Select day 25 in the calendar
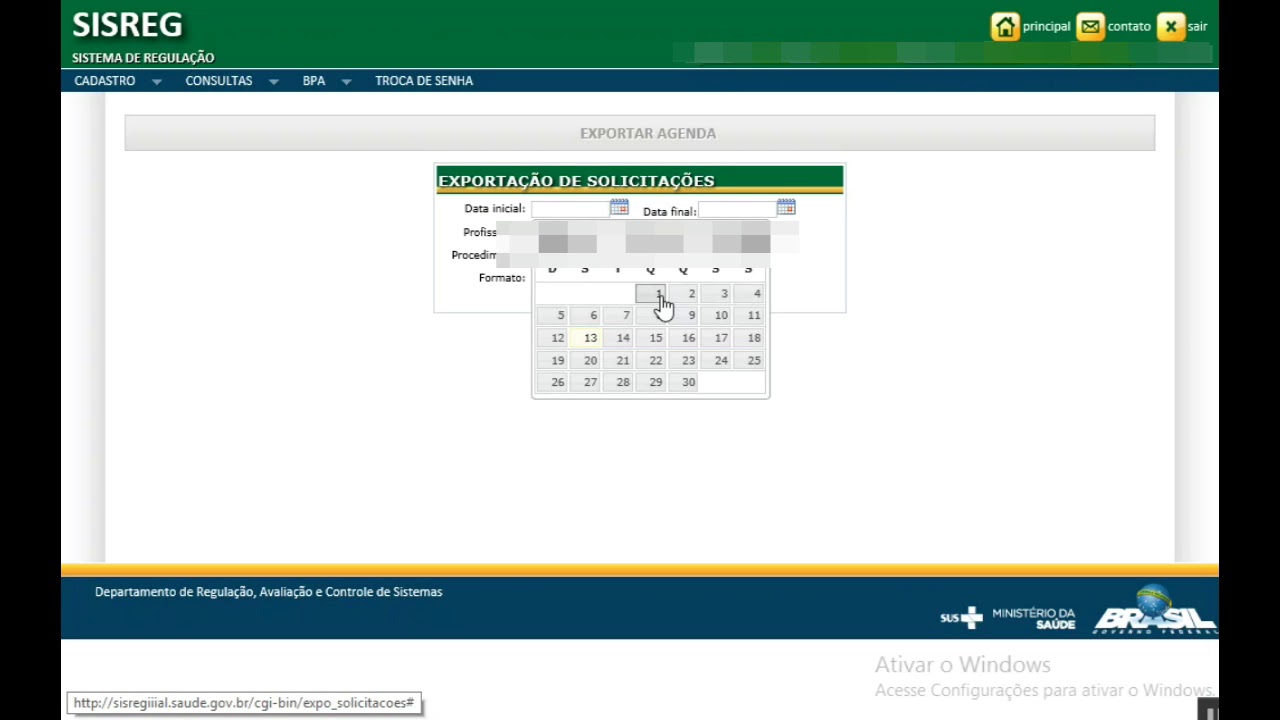The image size is (1280, 720). pos(749,360)
